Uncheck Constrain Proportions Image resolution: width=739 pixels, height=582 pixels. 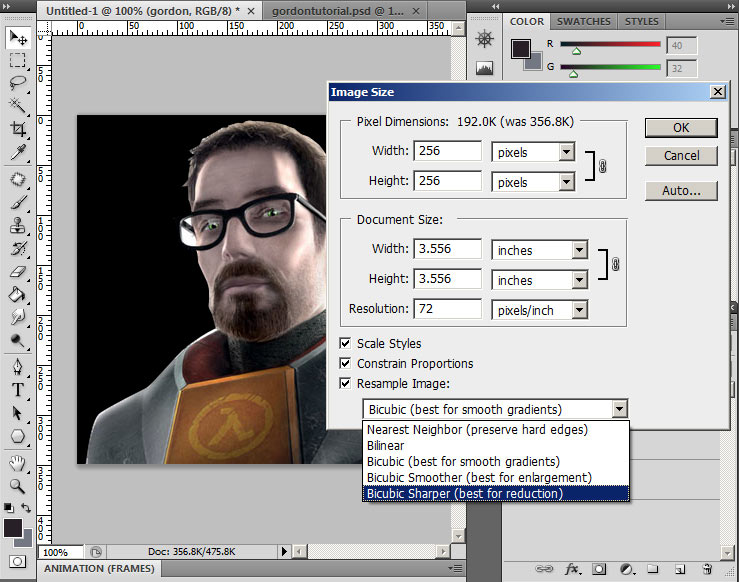click(345, 363)
